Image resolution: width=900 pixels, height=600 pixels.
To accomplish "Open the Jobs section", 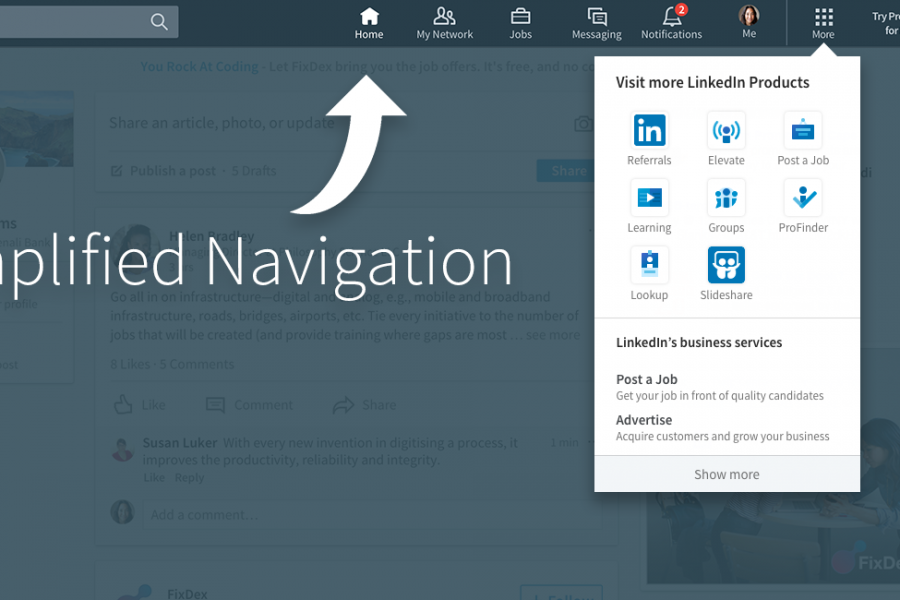I will coord(521,24).
